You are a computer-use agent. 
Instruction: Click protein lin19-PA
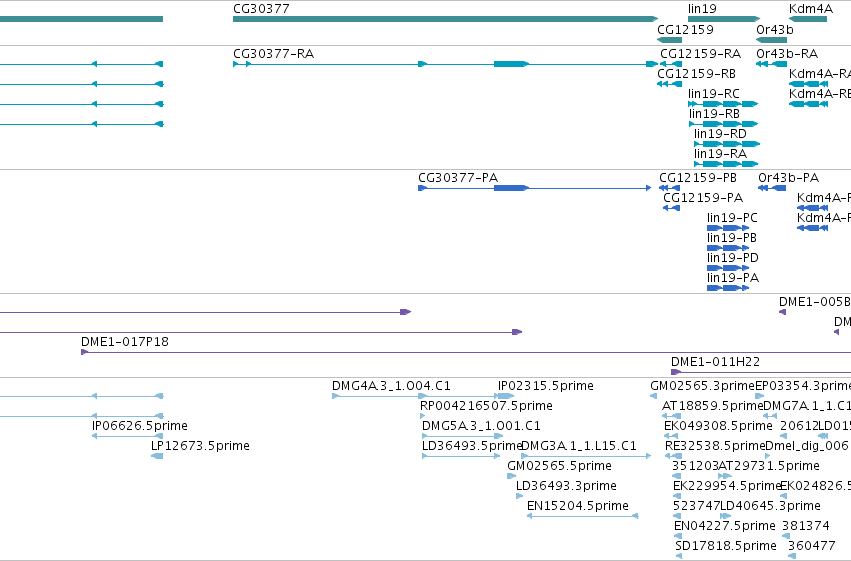(728, 288)
